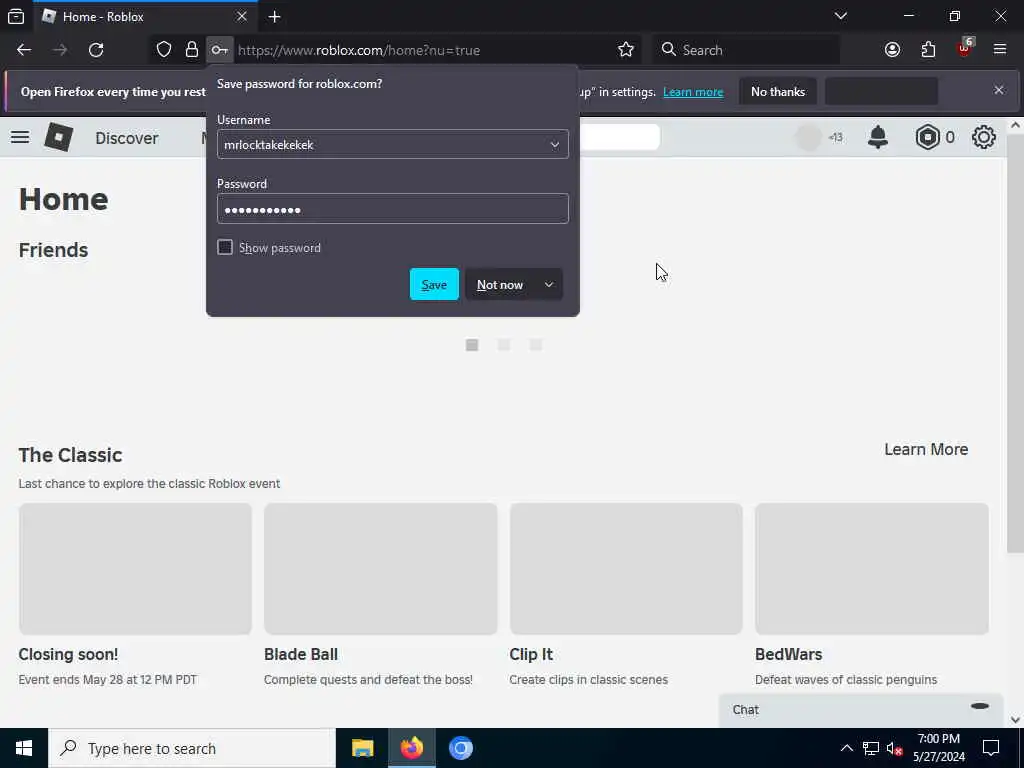The width and height of the screenshot is (1024, 768).
Task: Open the Chromium browser taskbar icon
Action: coord(460,748)
